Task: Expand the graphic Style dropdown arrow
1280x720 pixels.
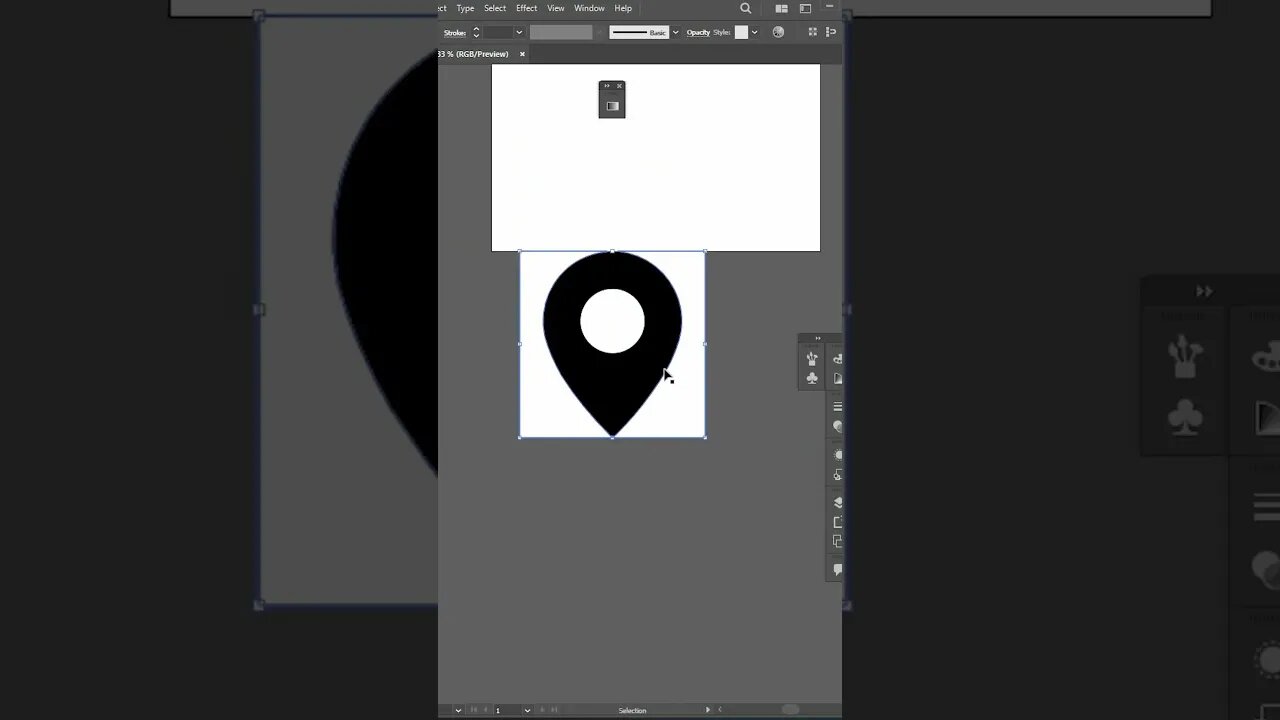Action: [x=754, y=32]
